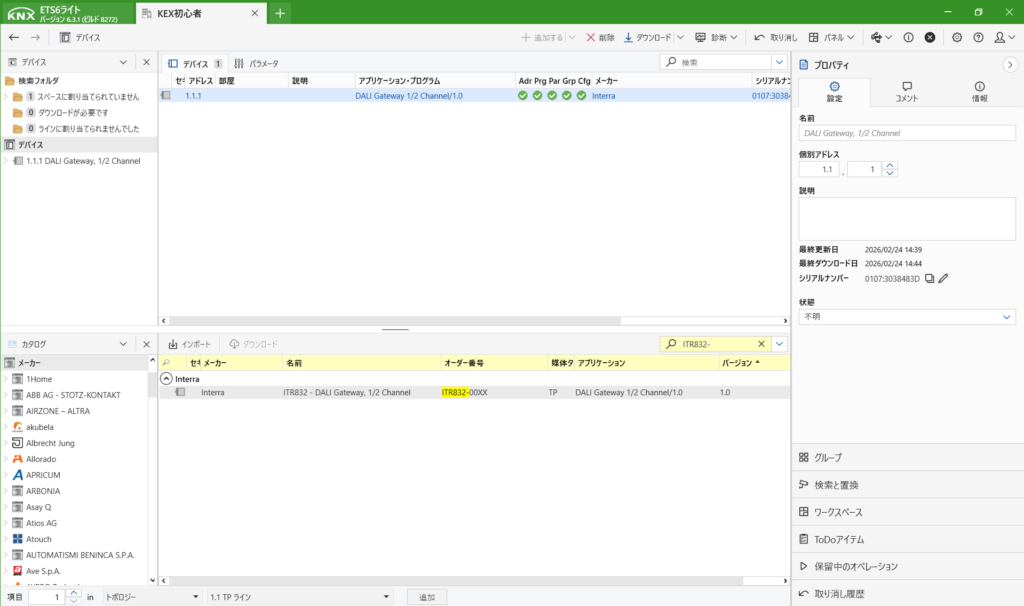Open the Comment (コメント) properties tab
The height and width of the screenshot is (606, 1024).
[x=906, y=92]
